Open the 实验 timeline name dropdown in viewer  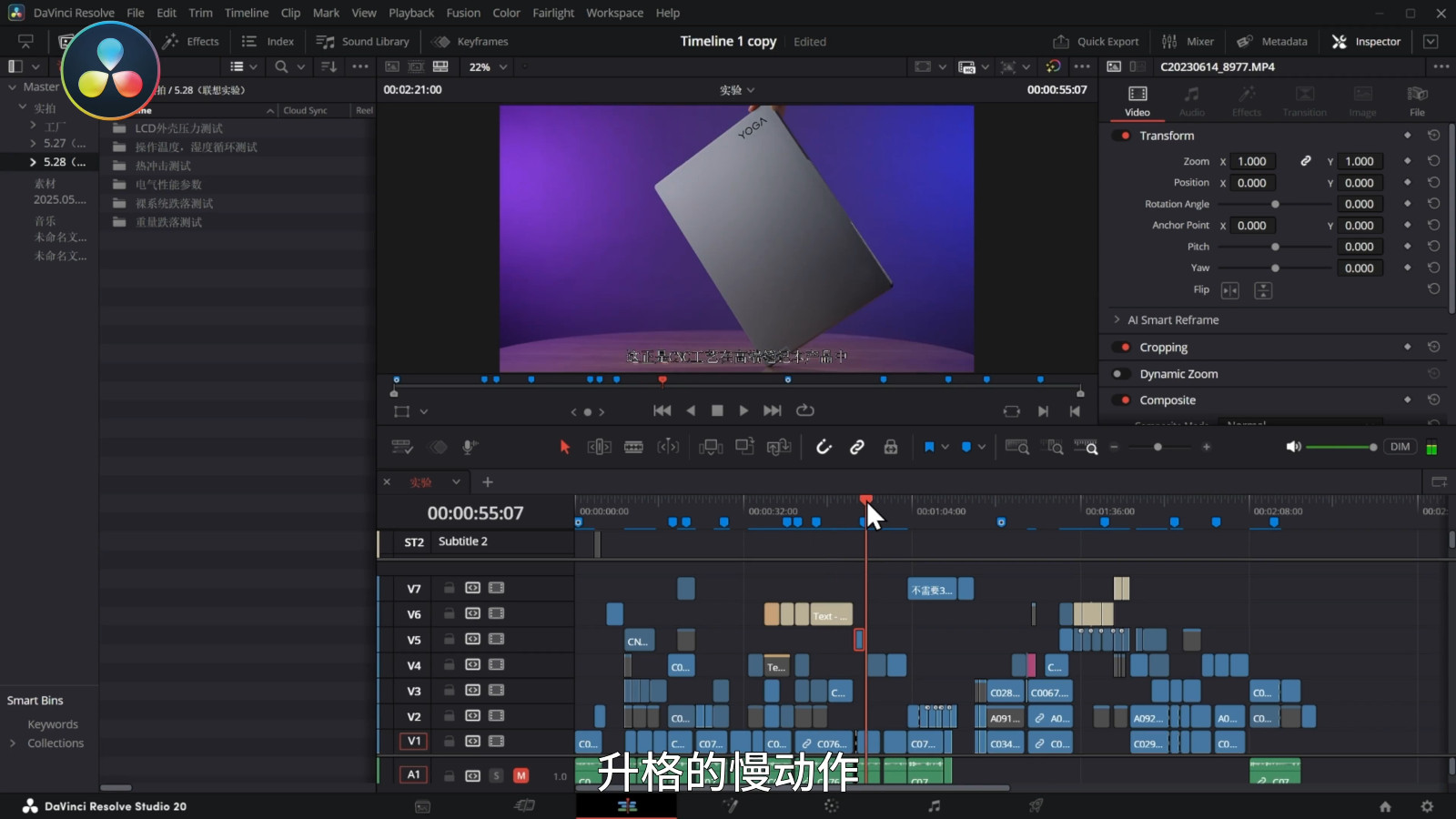click(x=737, y=90)
